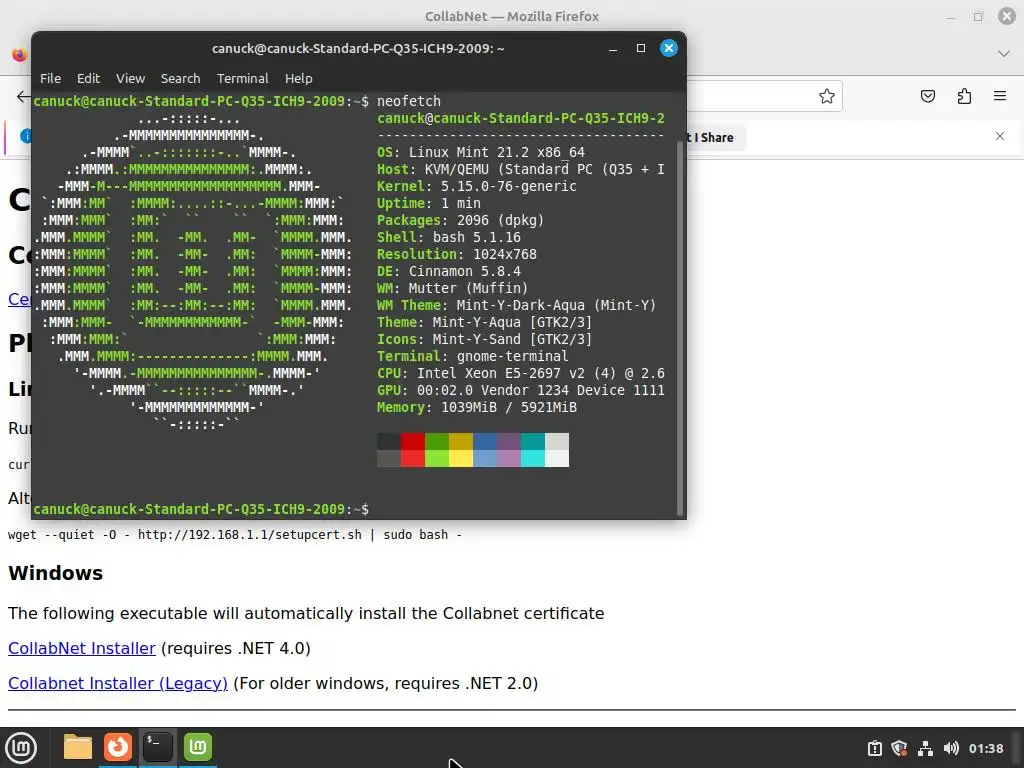The width and height of the screenshot is (1024, 768).
Task: Open network connections tray icon
Action: click(x=925, y=748)
